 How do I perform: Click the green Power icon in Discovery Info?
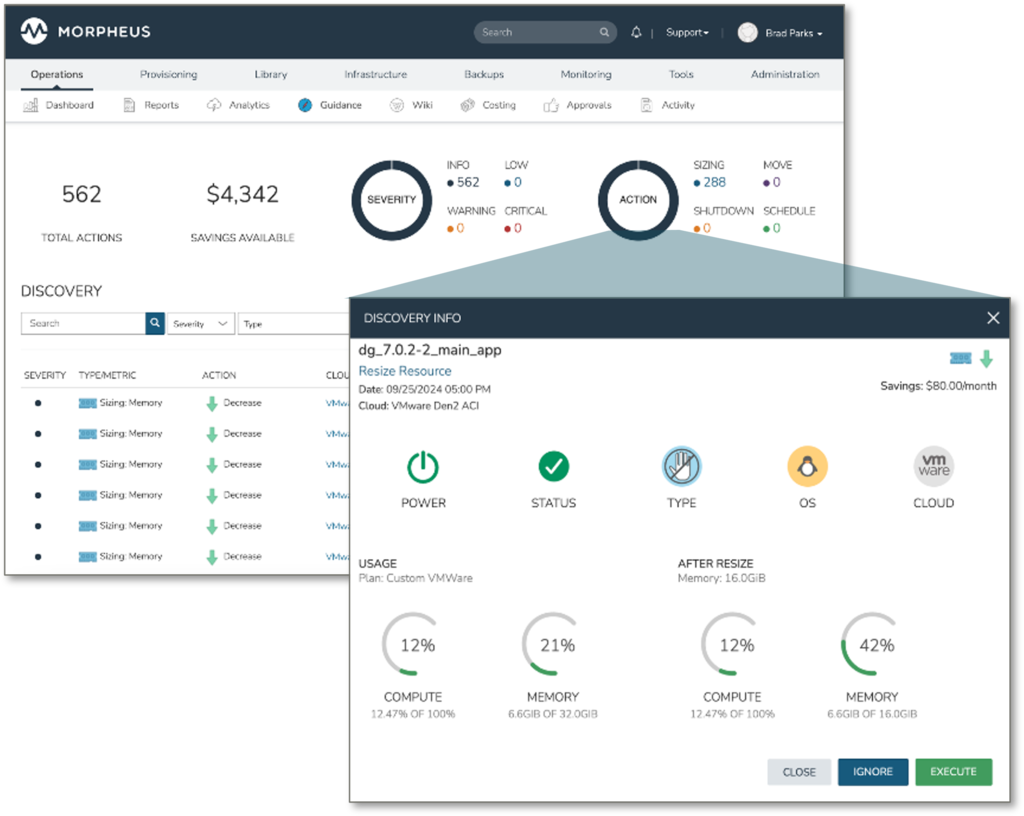point(423,467)
